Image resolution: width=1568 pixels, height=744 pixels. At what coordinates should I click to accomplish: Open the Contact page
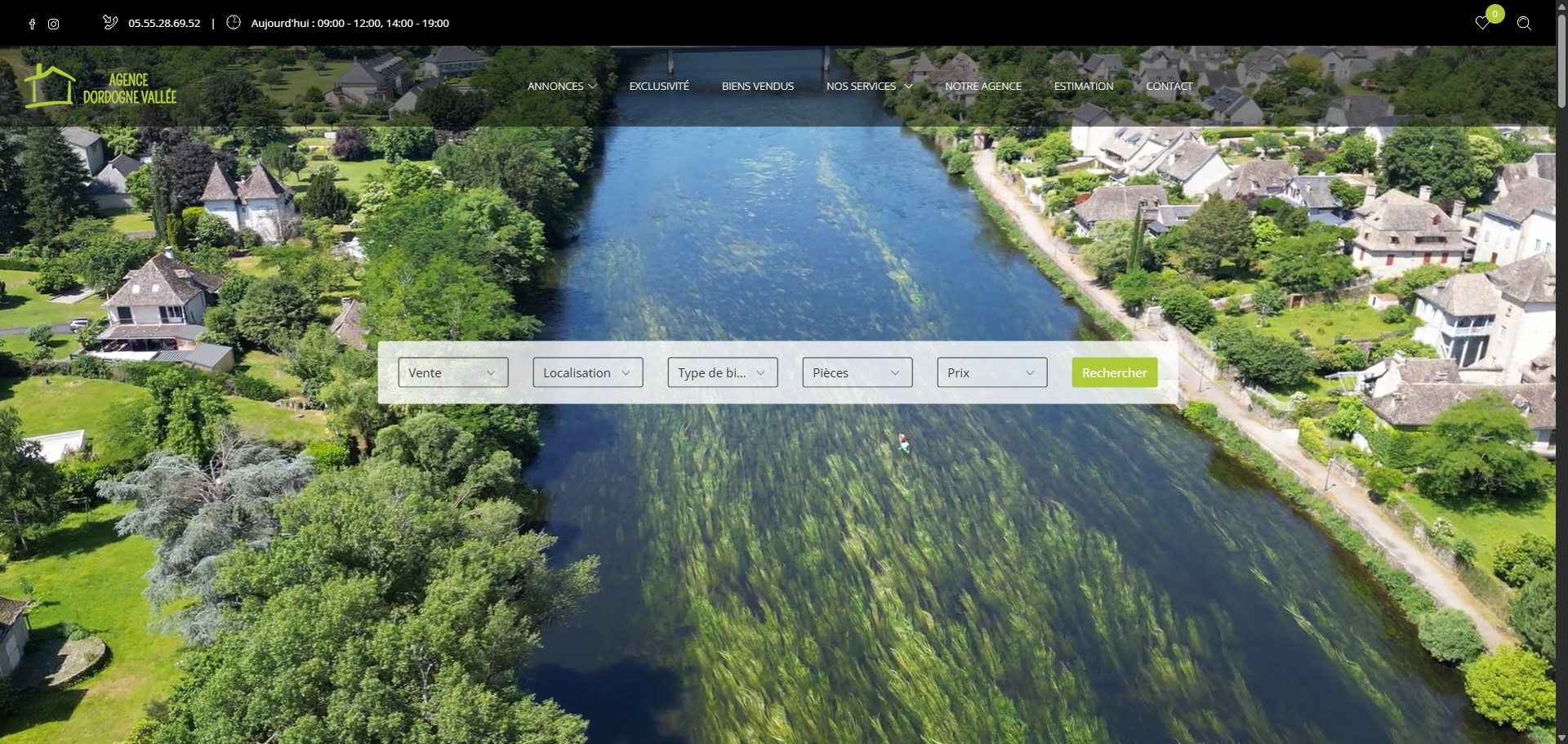tap(1169, 86)
